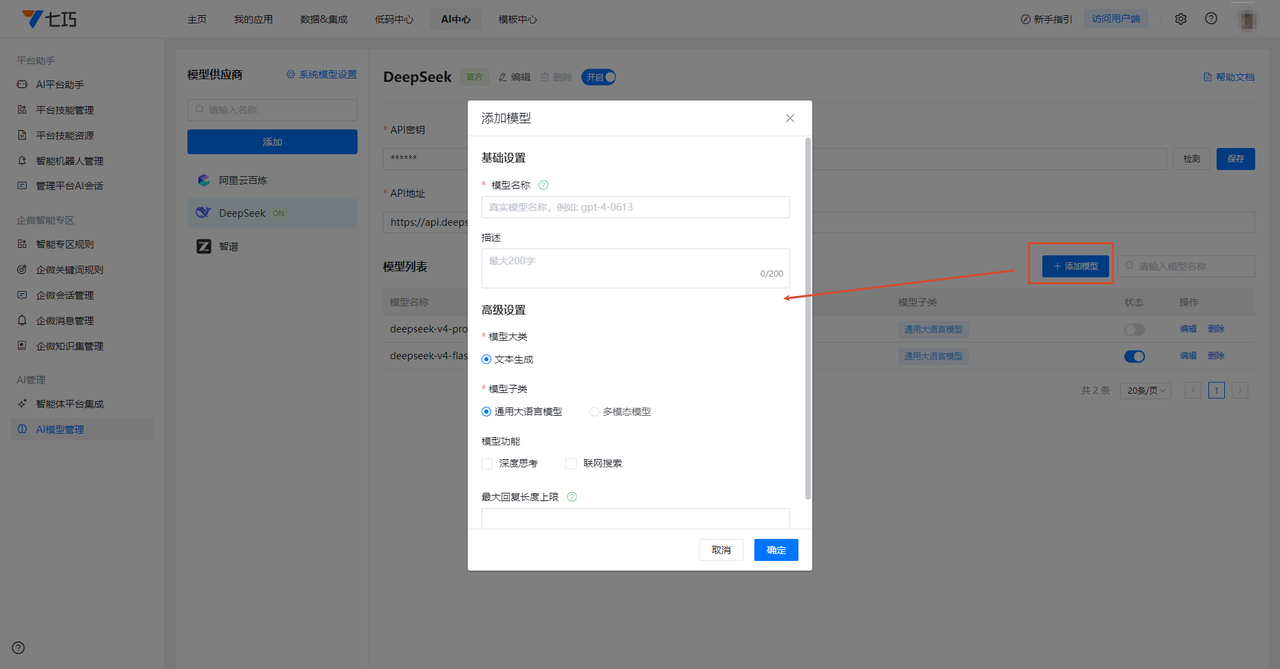Click the help circle icon at bottom left
The height and width of the screenshot is (669, 1280).
(x=18, y=648)
